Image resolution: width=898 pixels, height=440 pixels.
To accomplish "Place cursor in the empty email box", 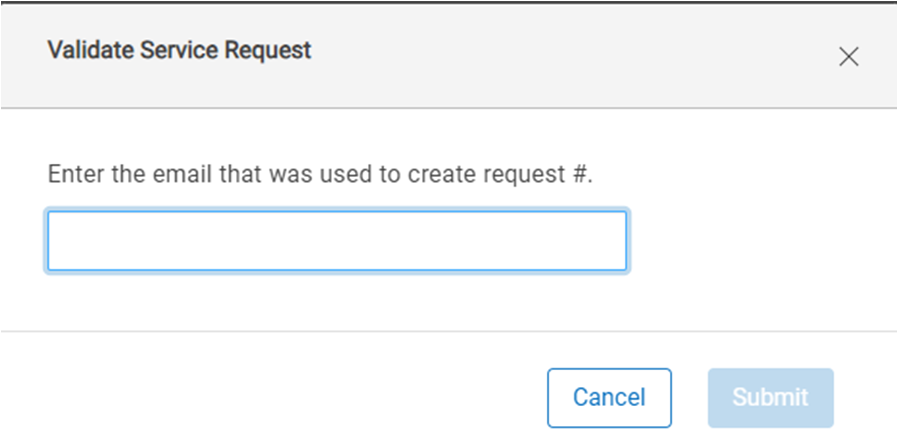I will 337,241.
